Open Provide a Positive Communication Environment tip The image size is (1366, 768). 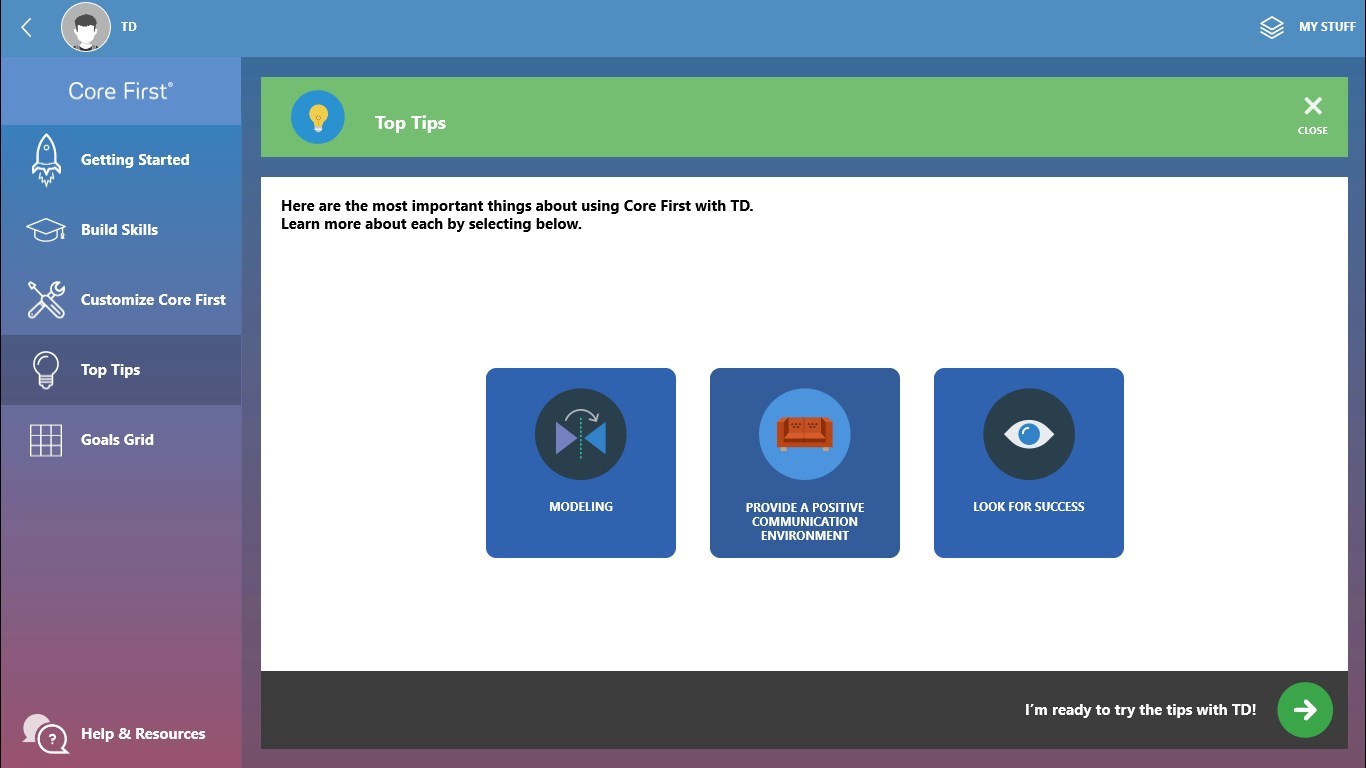pos(805,463)
